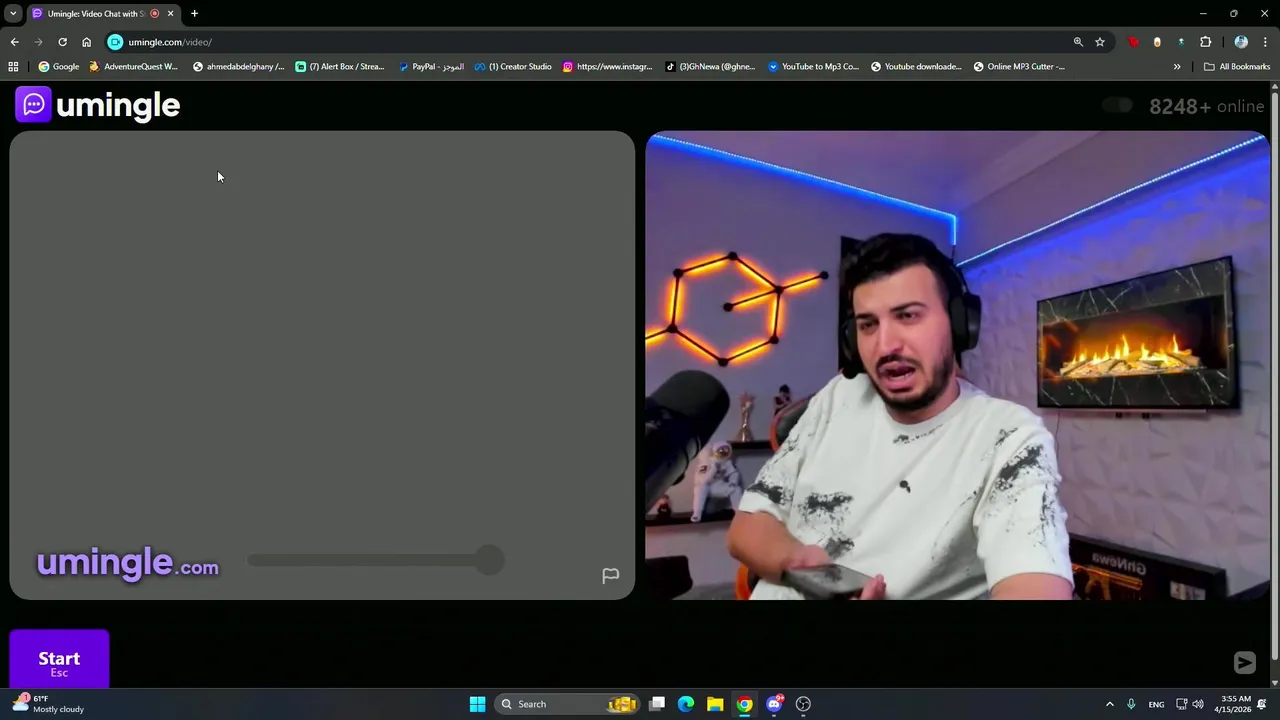Image resolution: width=1280 pixels, height=720 pixels.
Task: Click the slider knob in the stranger video panel
Action: 489,560
